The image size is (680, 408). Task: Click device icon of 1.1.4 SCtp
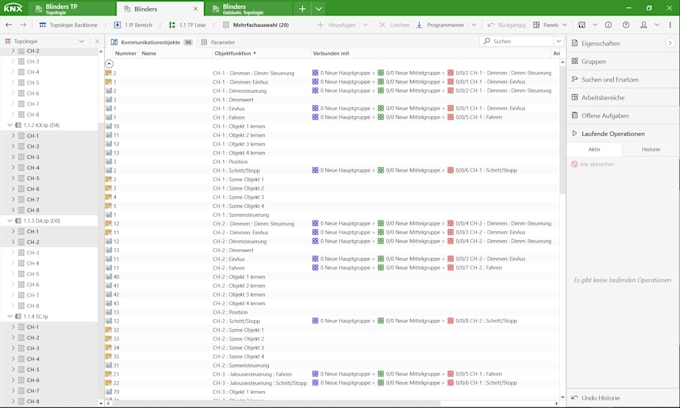(19, 317)
